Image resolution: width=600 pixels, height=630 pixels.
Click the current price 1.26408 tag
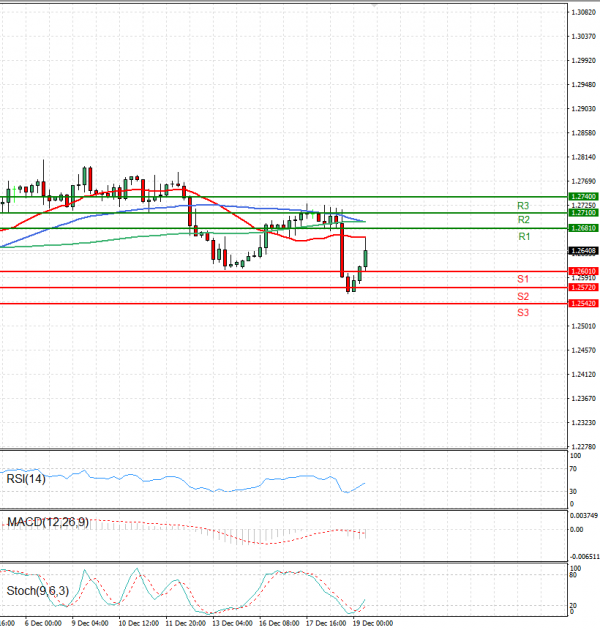[584, 251]
